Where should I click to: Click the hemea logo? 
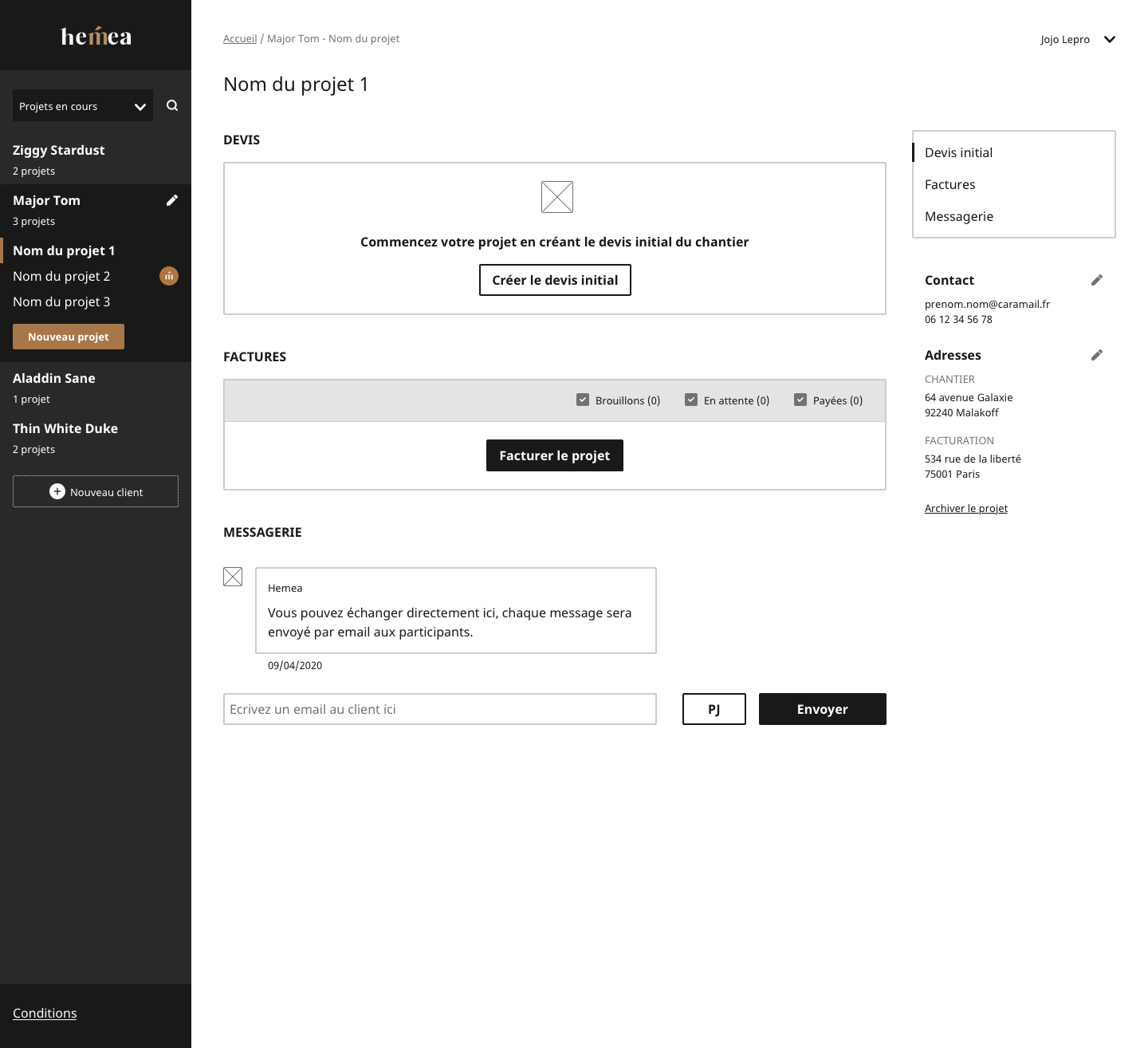pos(96,37)
